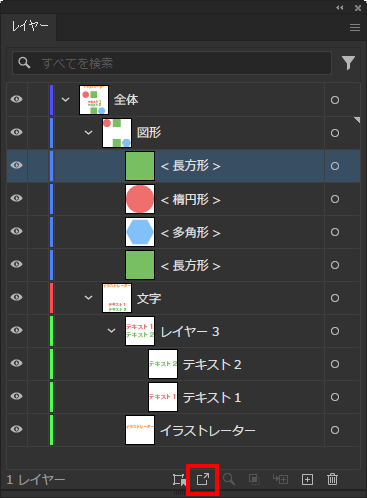This screenshot has width=367, height=498.
Task: Hide the テキスト 2 item
Action: click(16, 363)
